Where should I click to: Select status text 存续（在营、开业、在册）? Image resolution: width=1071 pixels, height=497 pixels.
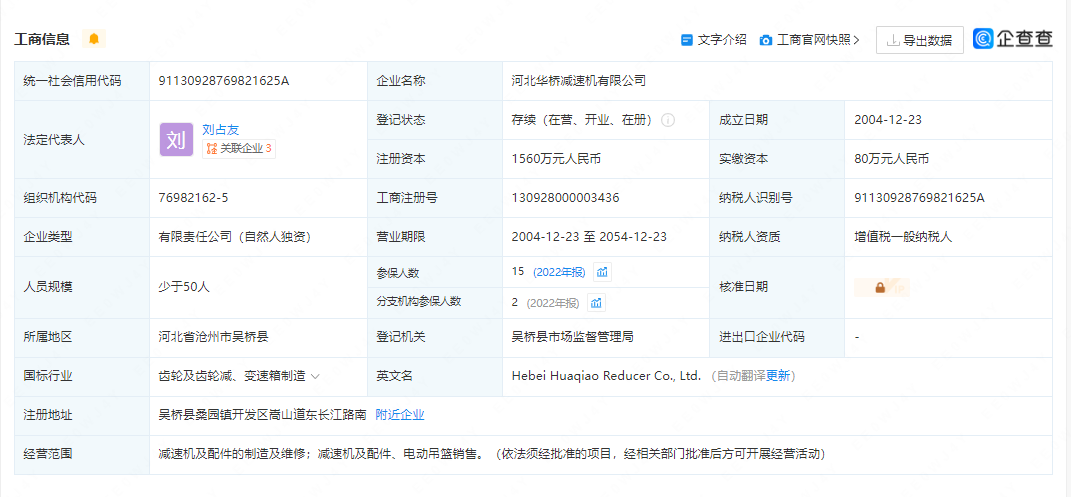click(584, 120)
